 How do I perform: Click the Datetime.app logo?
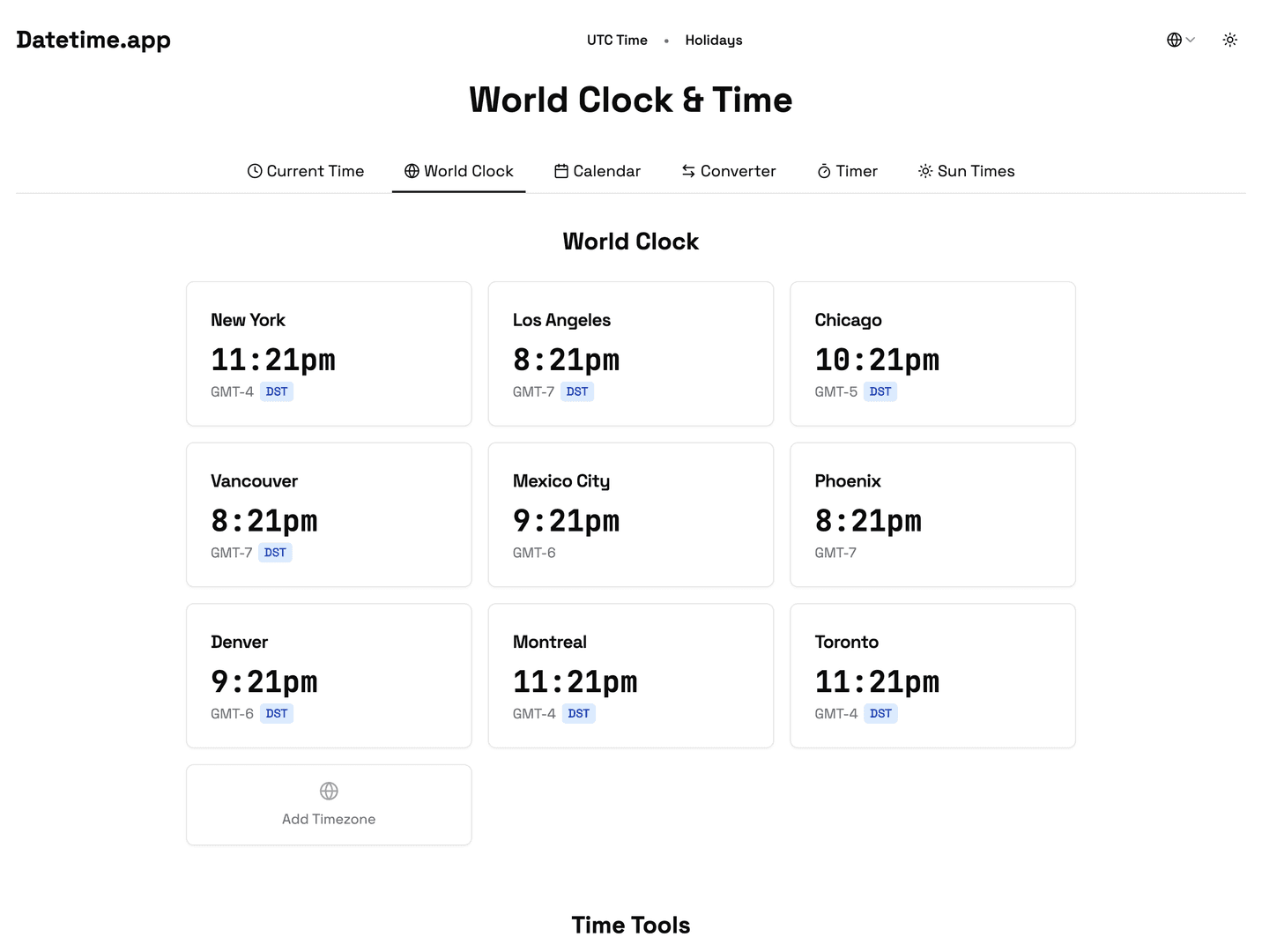point(93,40)
